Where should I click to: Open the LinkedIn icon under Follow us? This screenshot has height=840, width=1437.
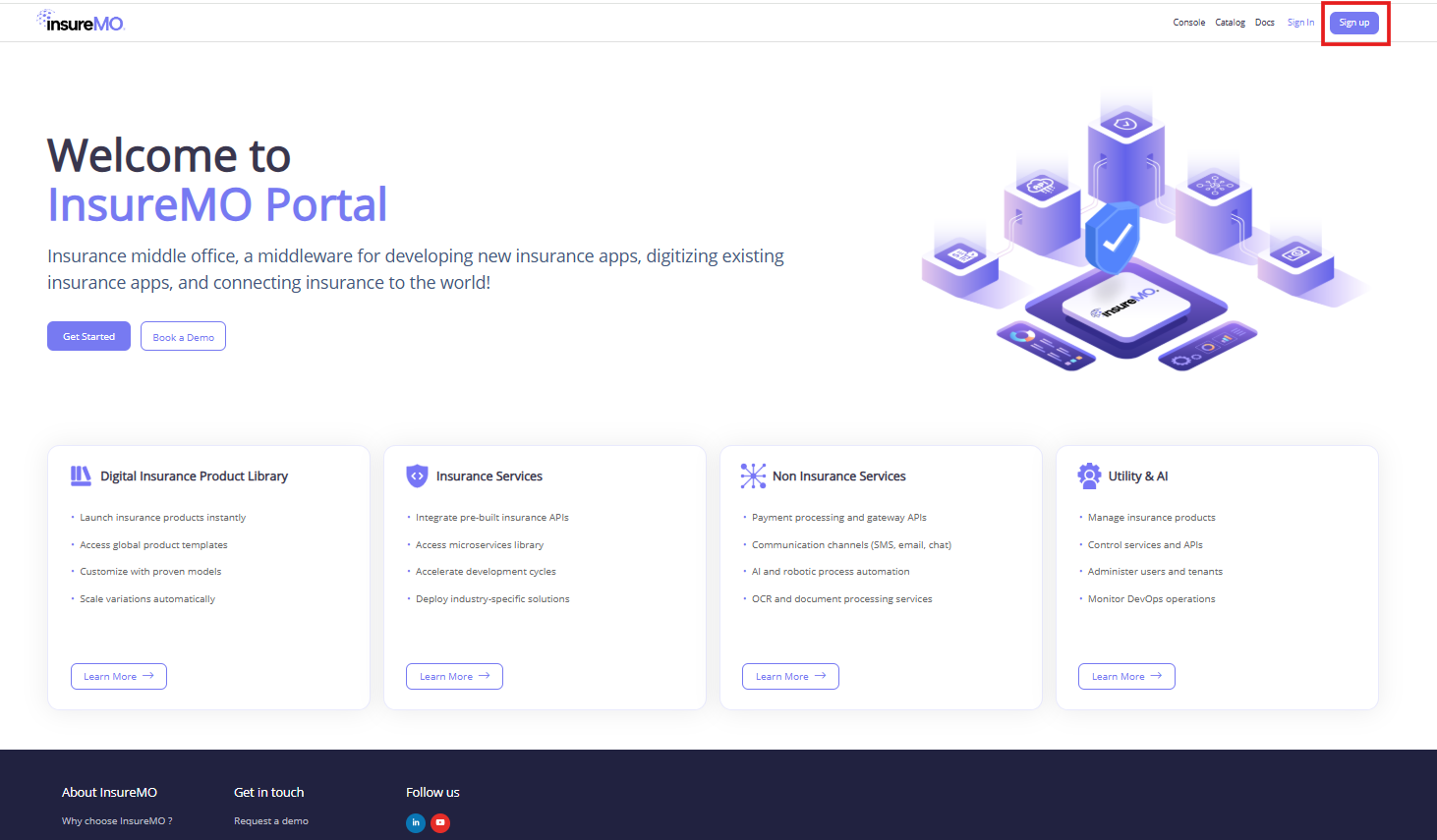(x=416, y=822)
